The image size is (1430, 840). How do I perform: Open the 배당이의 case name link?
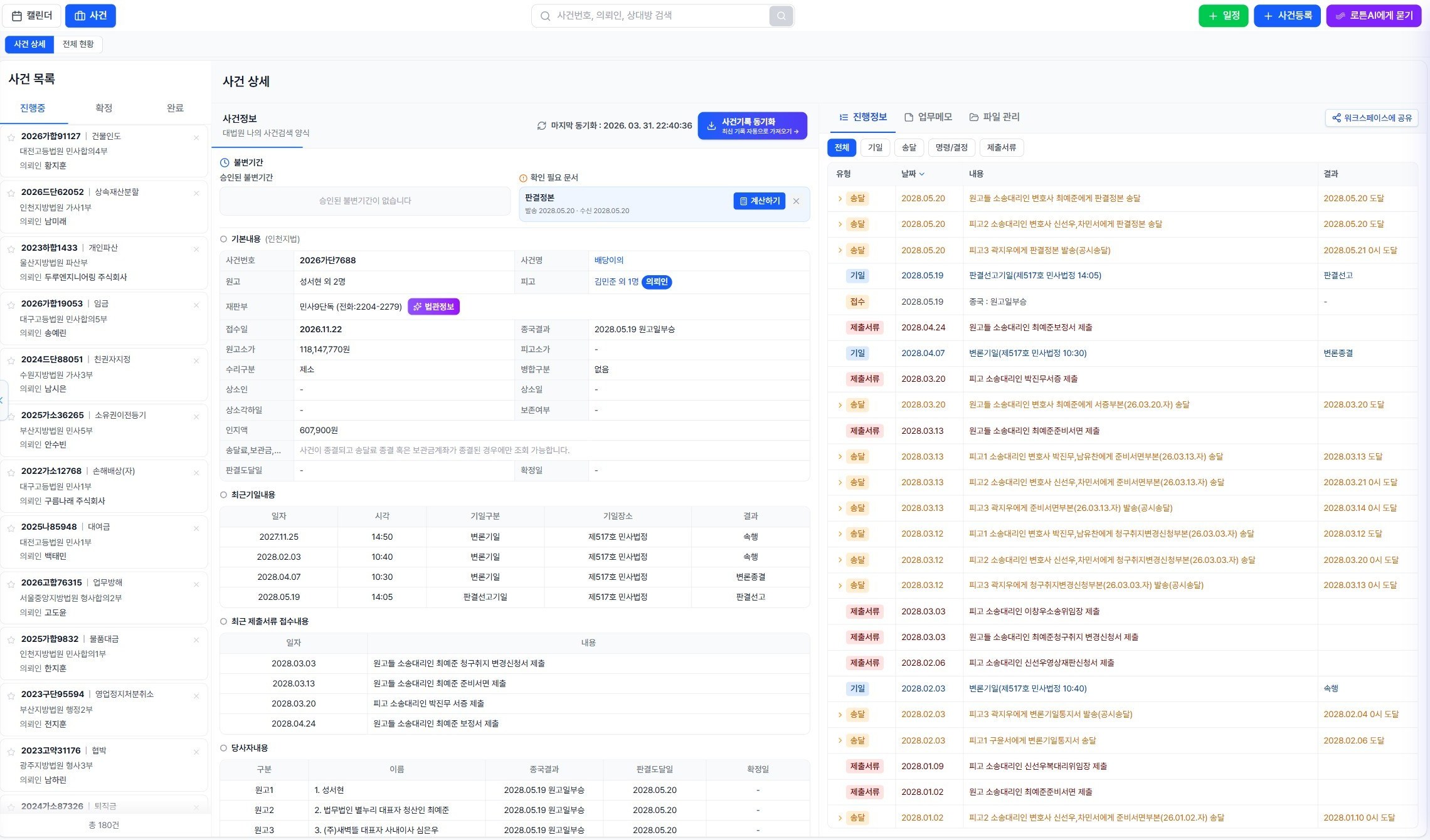point(609,261)
